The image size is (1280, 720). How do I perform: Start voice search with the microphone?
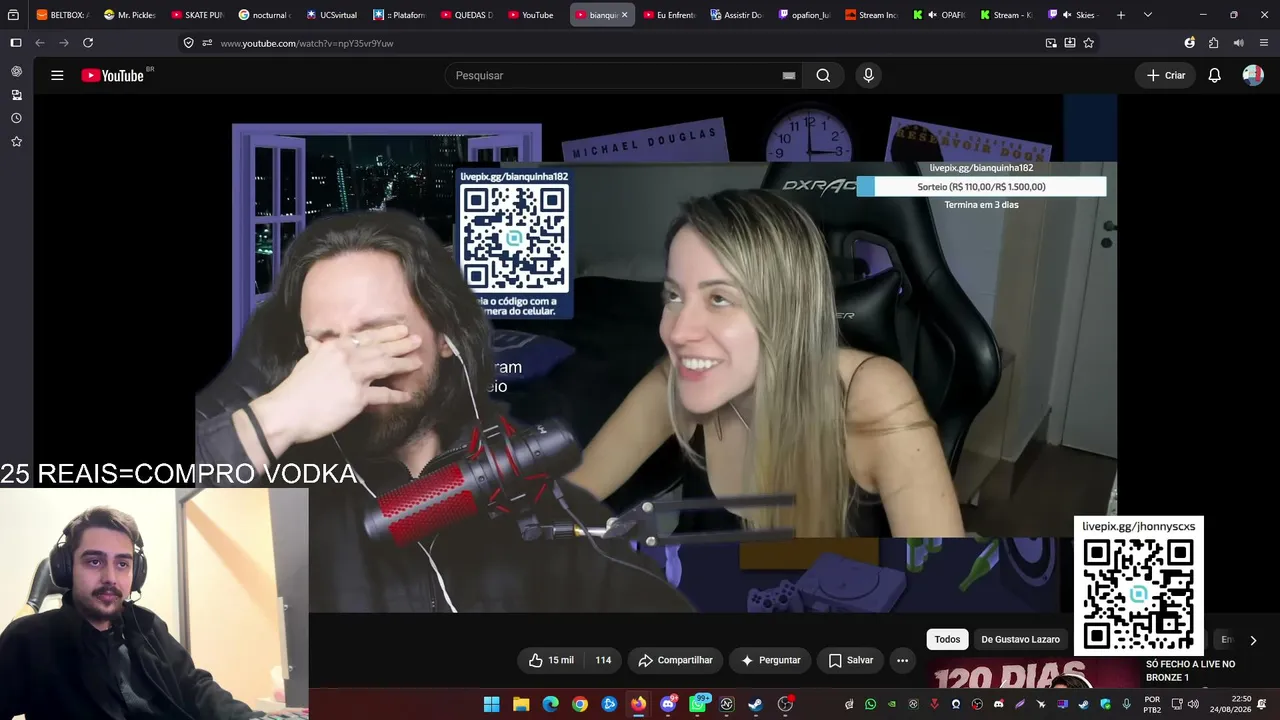868,75
